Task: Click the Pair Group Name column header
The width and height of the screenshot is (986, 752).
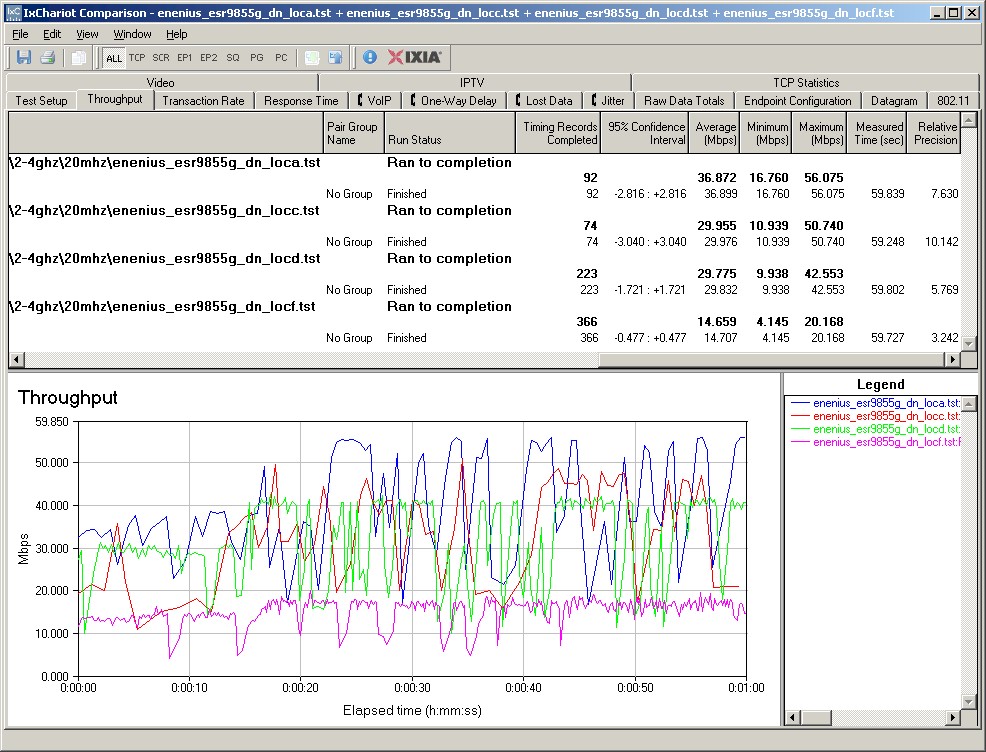Action: point(353,133)
